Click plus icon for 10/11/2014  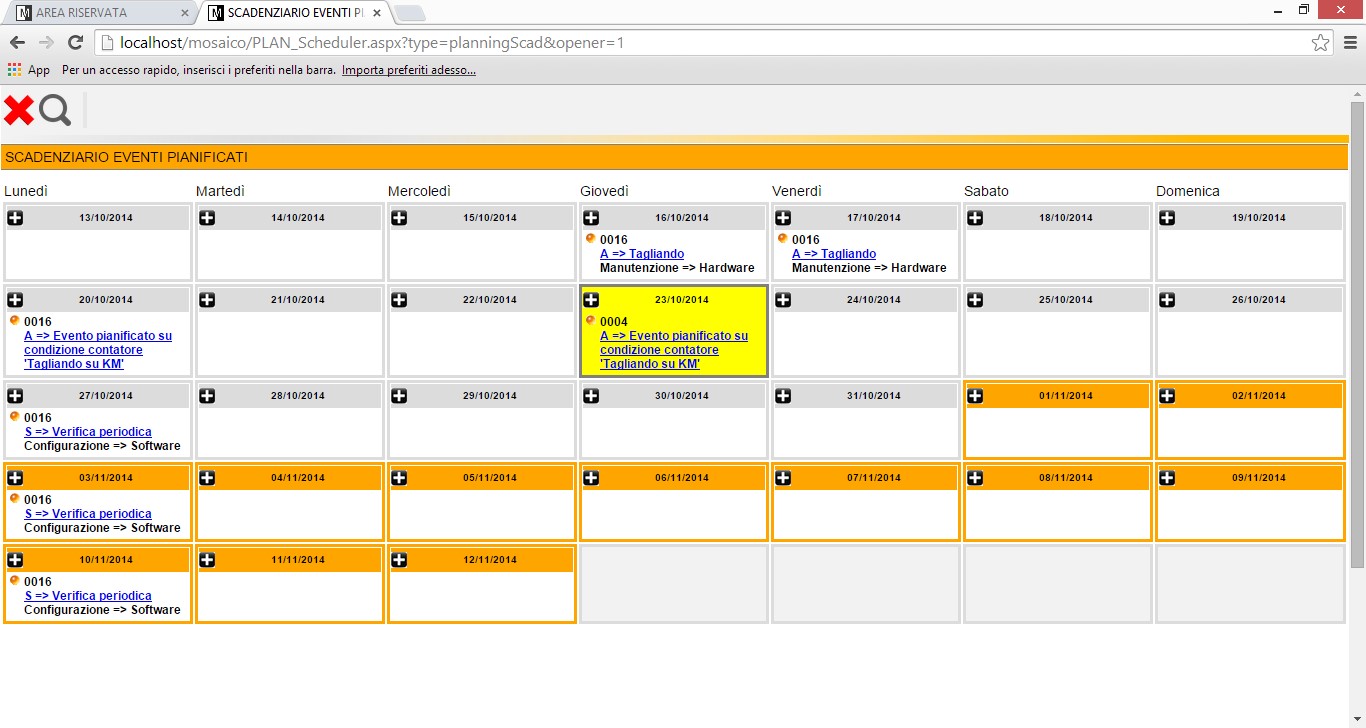click(x=15, y=560)
